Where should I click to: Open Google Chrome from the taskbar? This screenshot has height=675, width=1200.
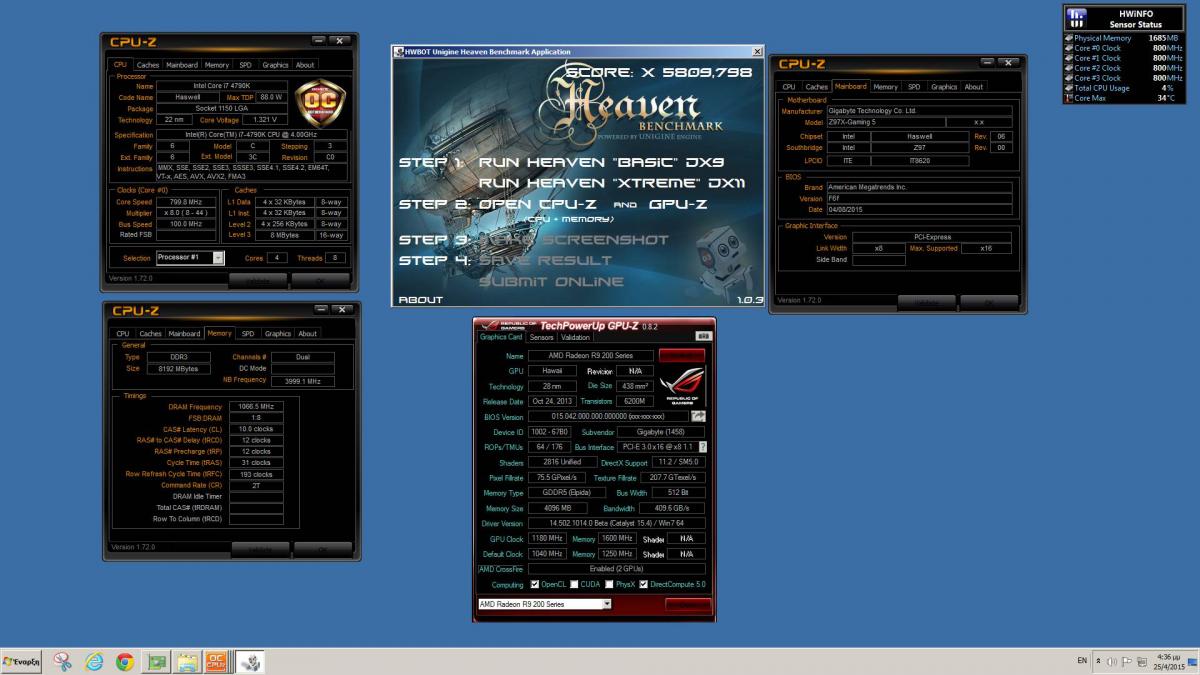pyautogui.click(x=125, y=661)
